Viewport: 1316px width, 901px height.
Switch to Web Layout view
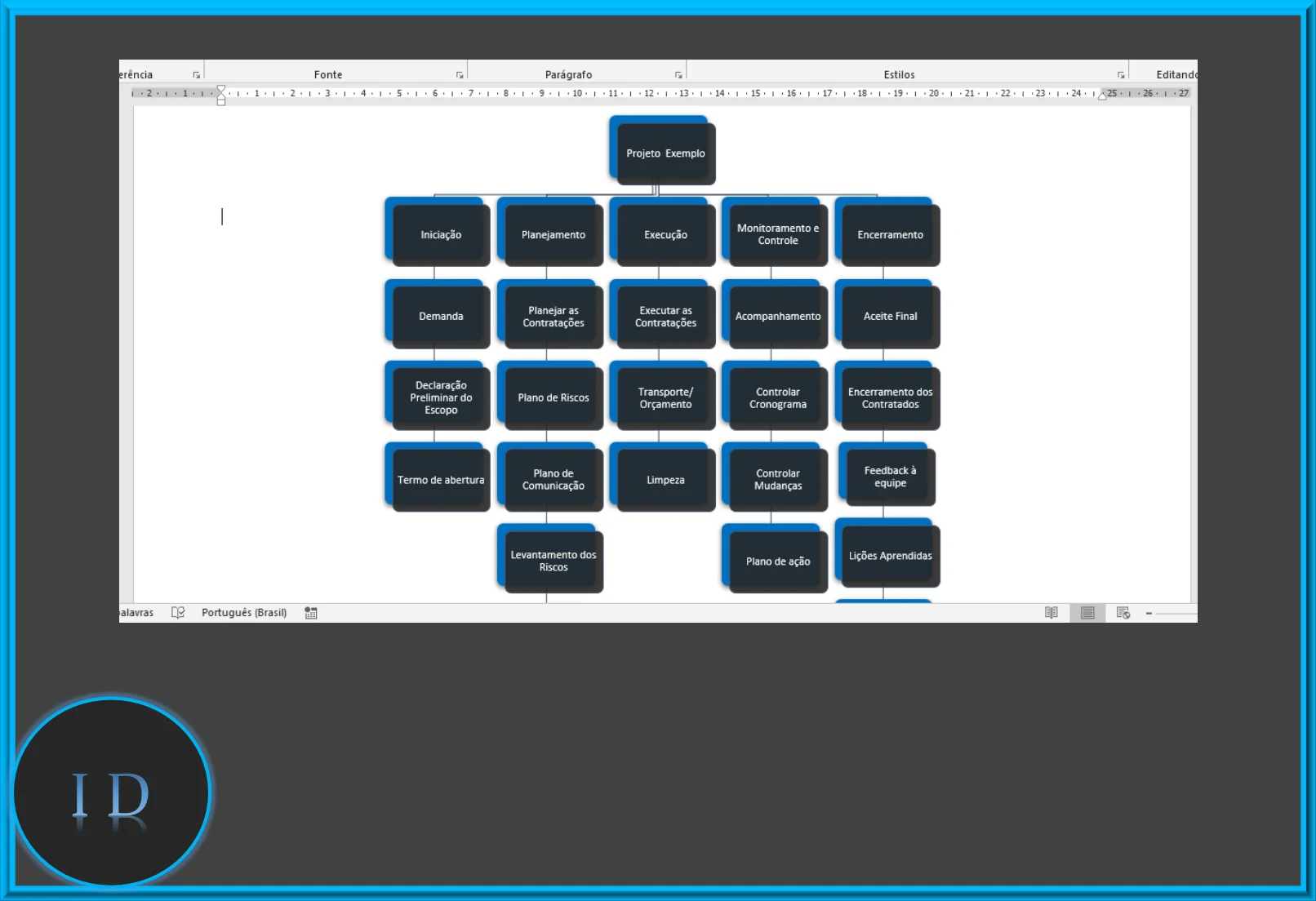pos(1123,613)
